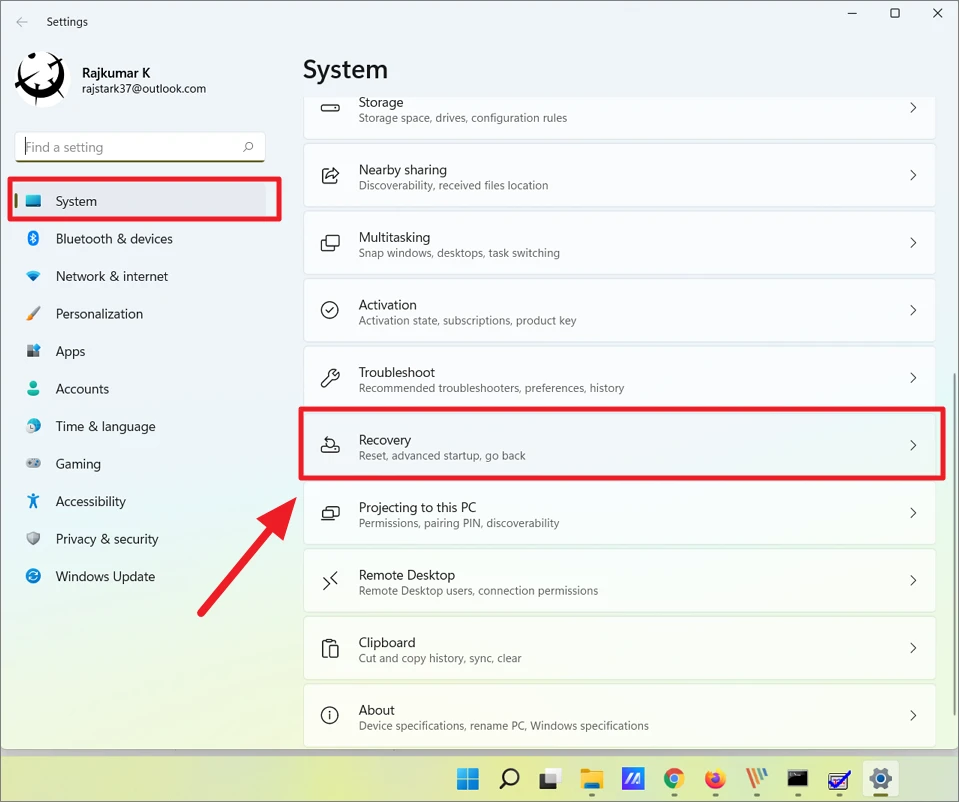Click the back arrow button
This screenshot has height=802, width=959.
tap(22, 21)
